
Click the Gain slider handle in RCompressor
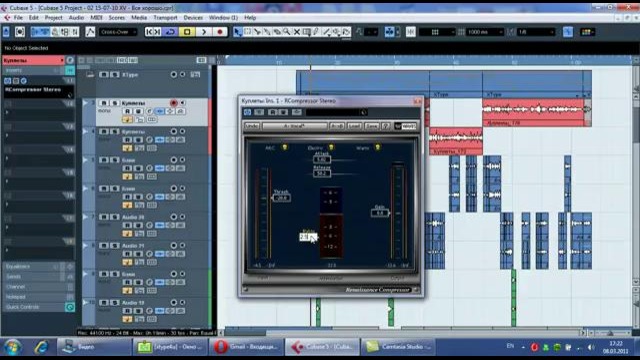point(380,213)
